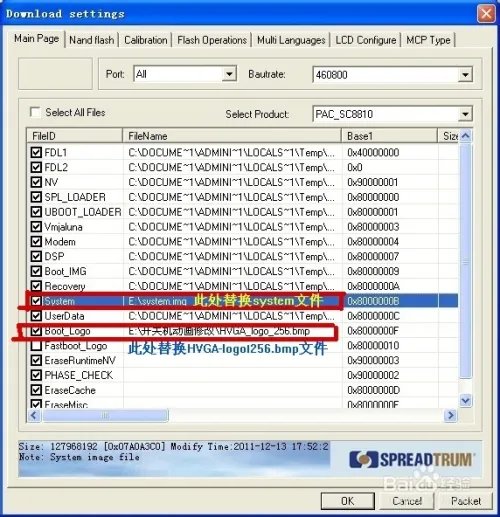
Task: Expand the Select Product dropdown
Action: coord(465,114)
